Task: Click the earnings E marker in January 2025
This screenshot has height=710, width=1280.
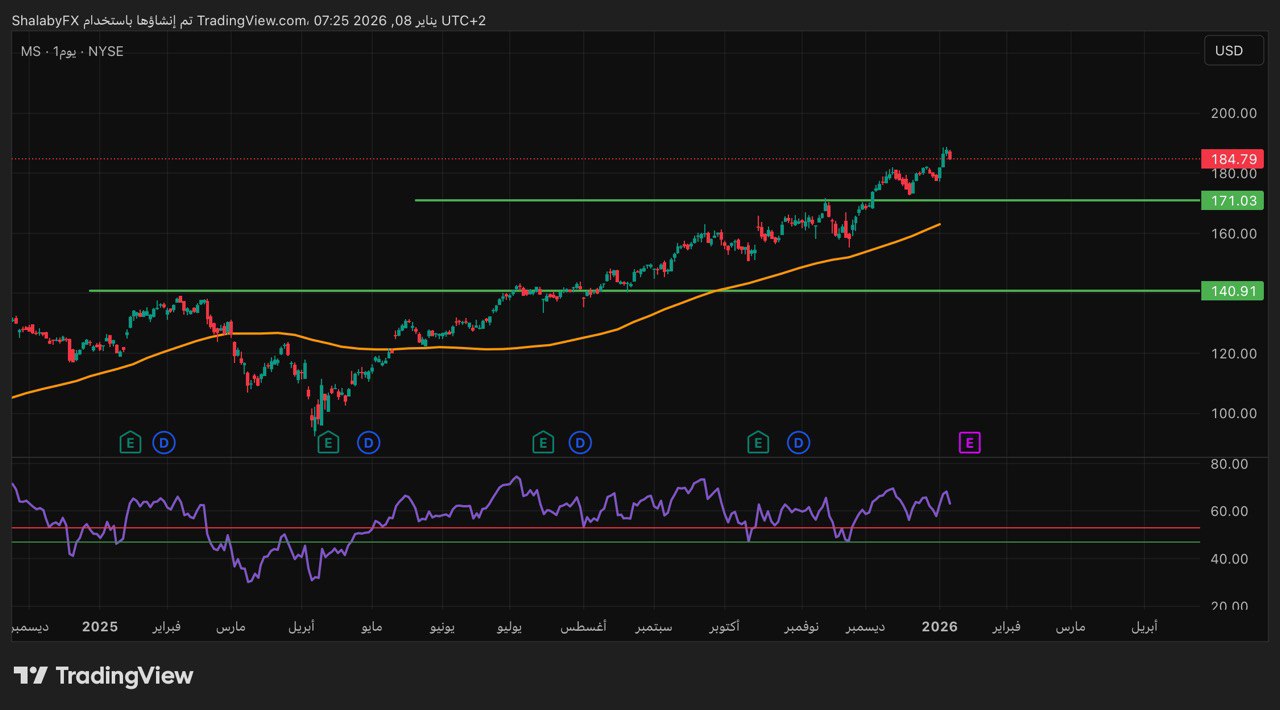Action: [x=130, y=442]
